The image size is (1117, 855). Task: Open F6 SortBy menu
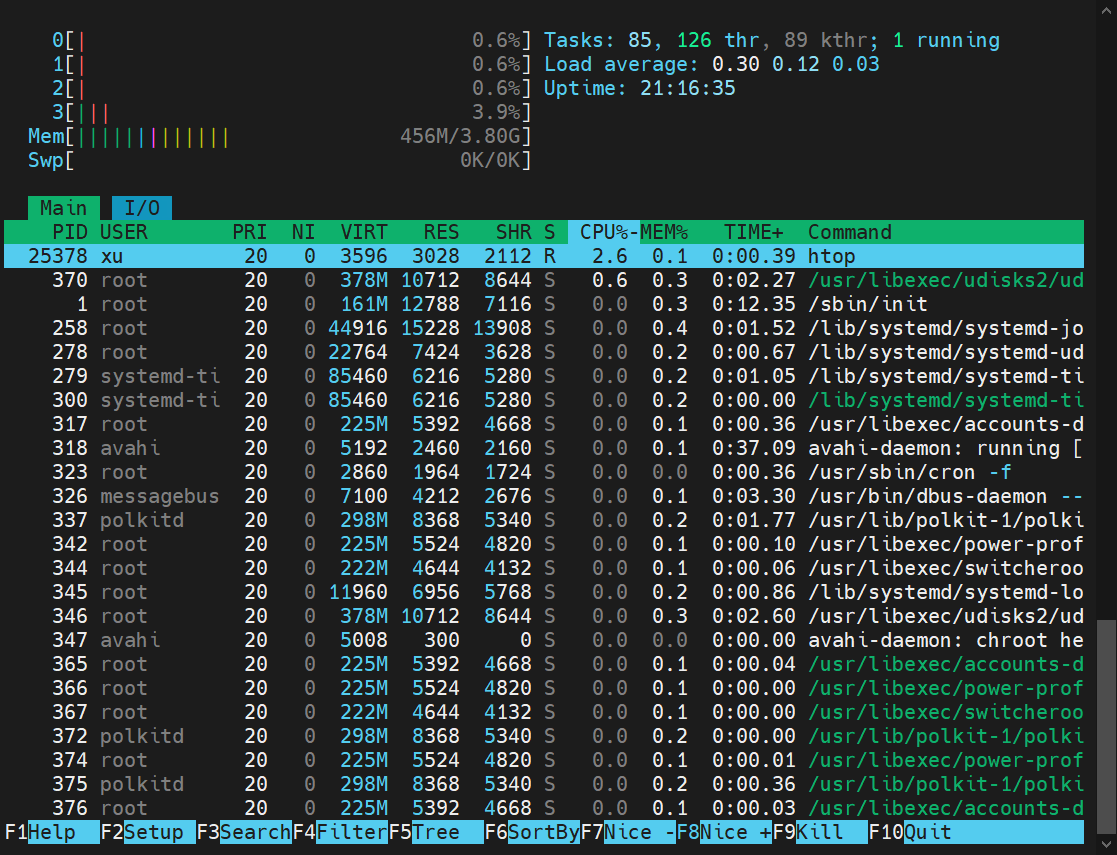pos(532,832)
